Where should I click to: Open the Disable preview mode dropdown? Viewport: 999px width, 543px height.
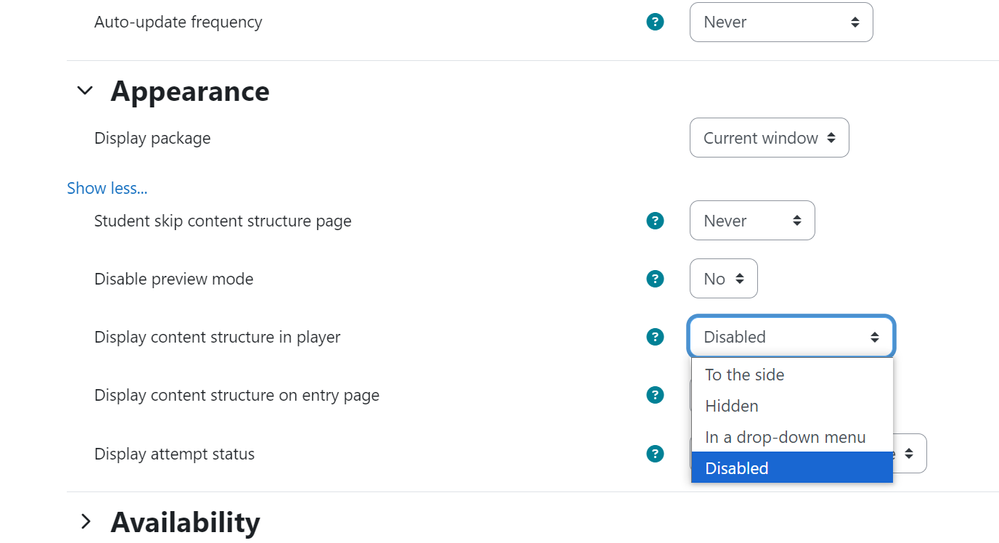point(723,279)
